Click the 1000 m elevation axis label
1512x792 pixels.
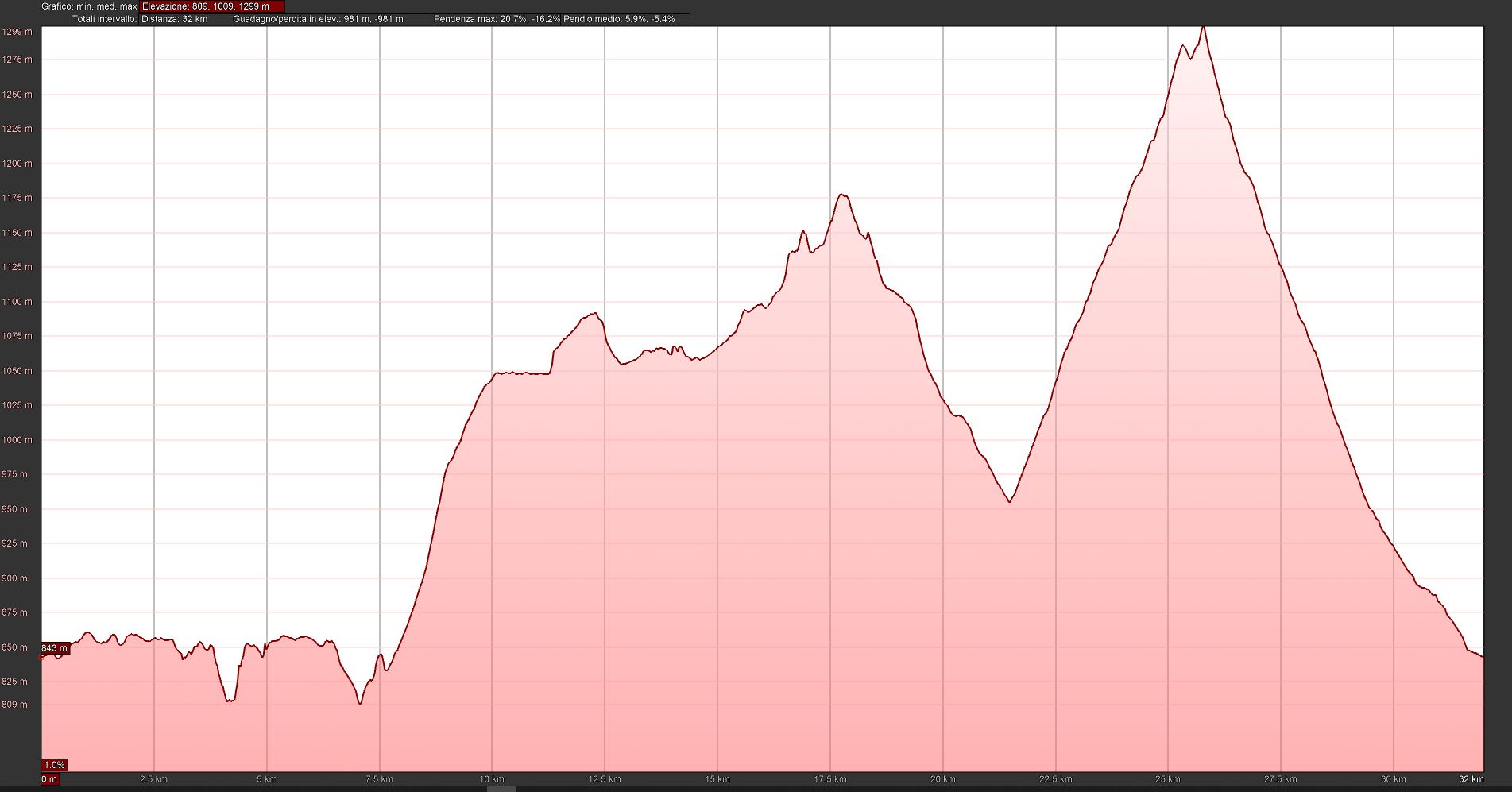17,440
